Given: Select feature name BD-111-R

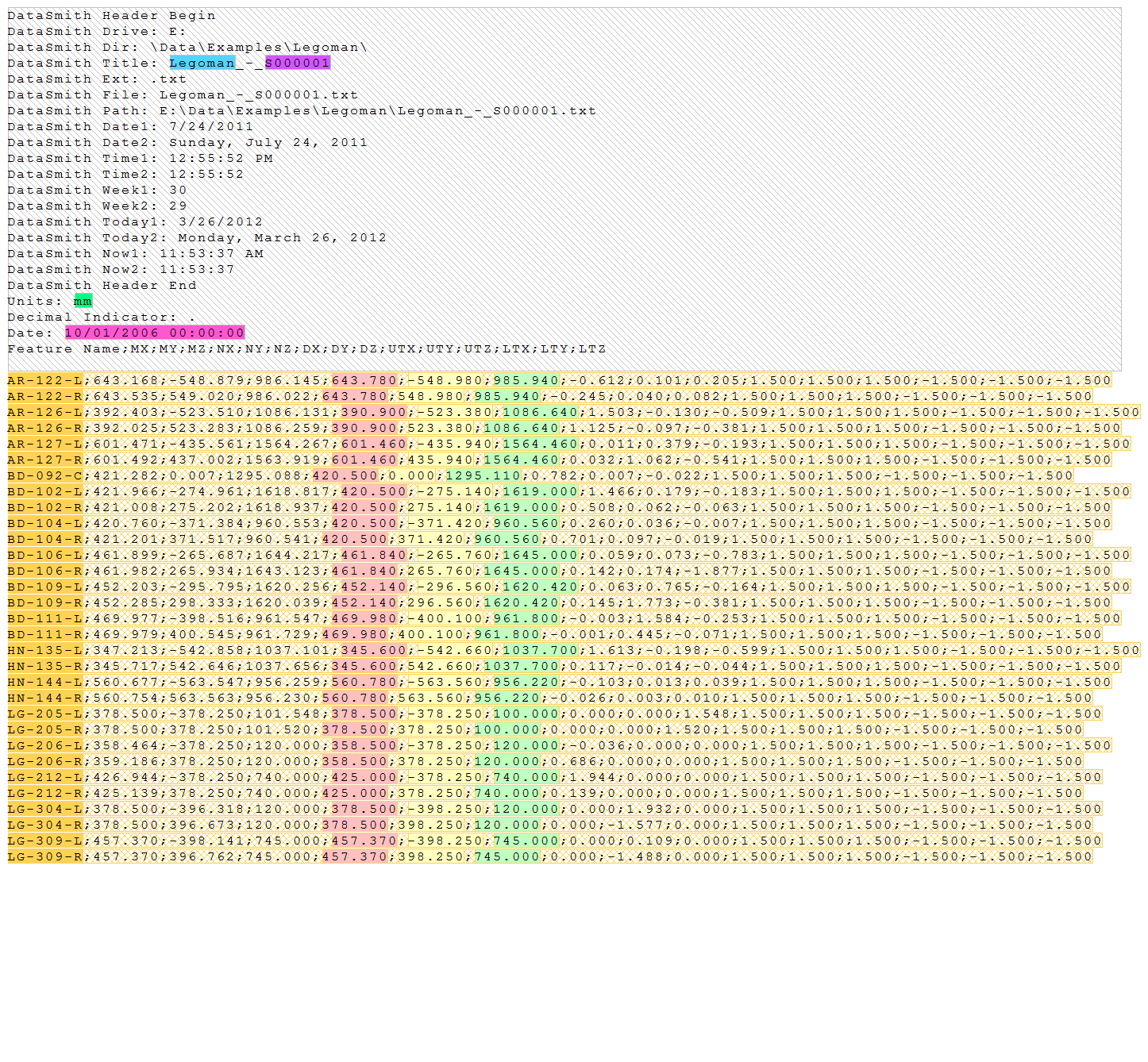Looking at the screenshot, I should point(45,634).
